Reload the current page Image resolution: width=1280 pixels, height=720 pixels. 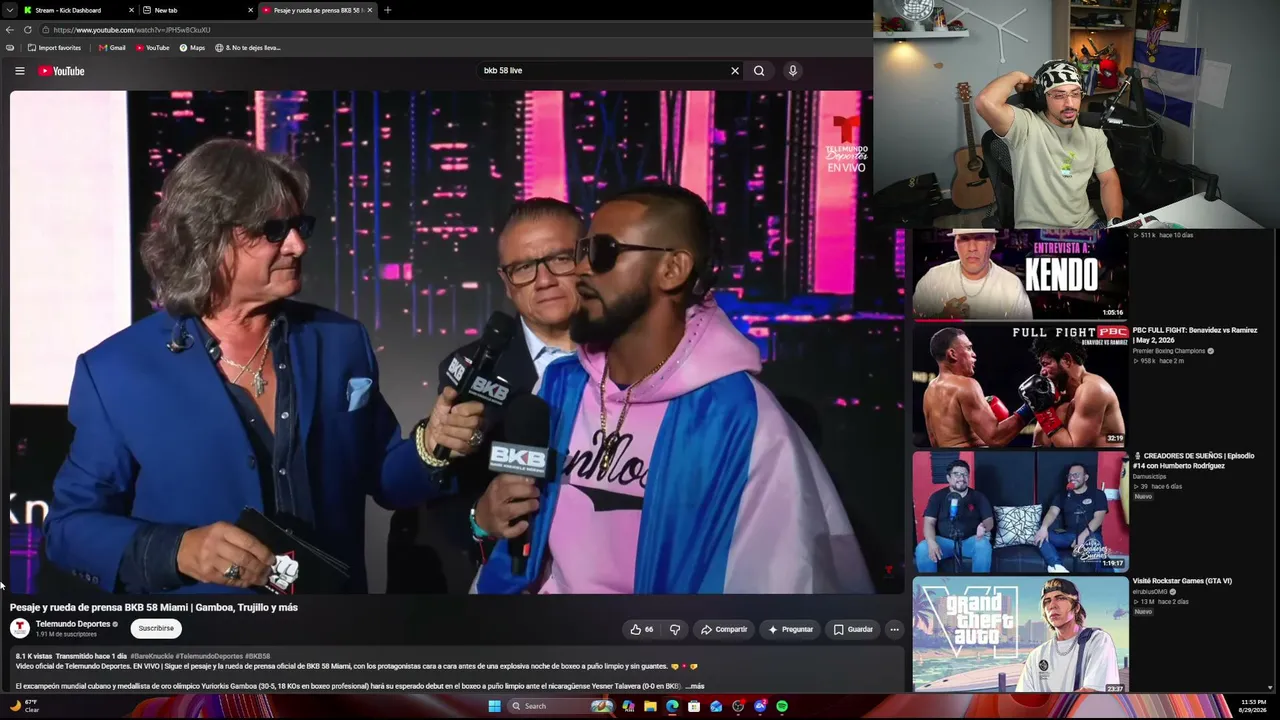pos(28,30)
